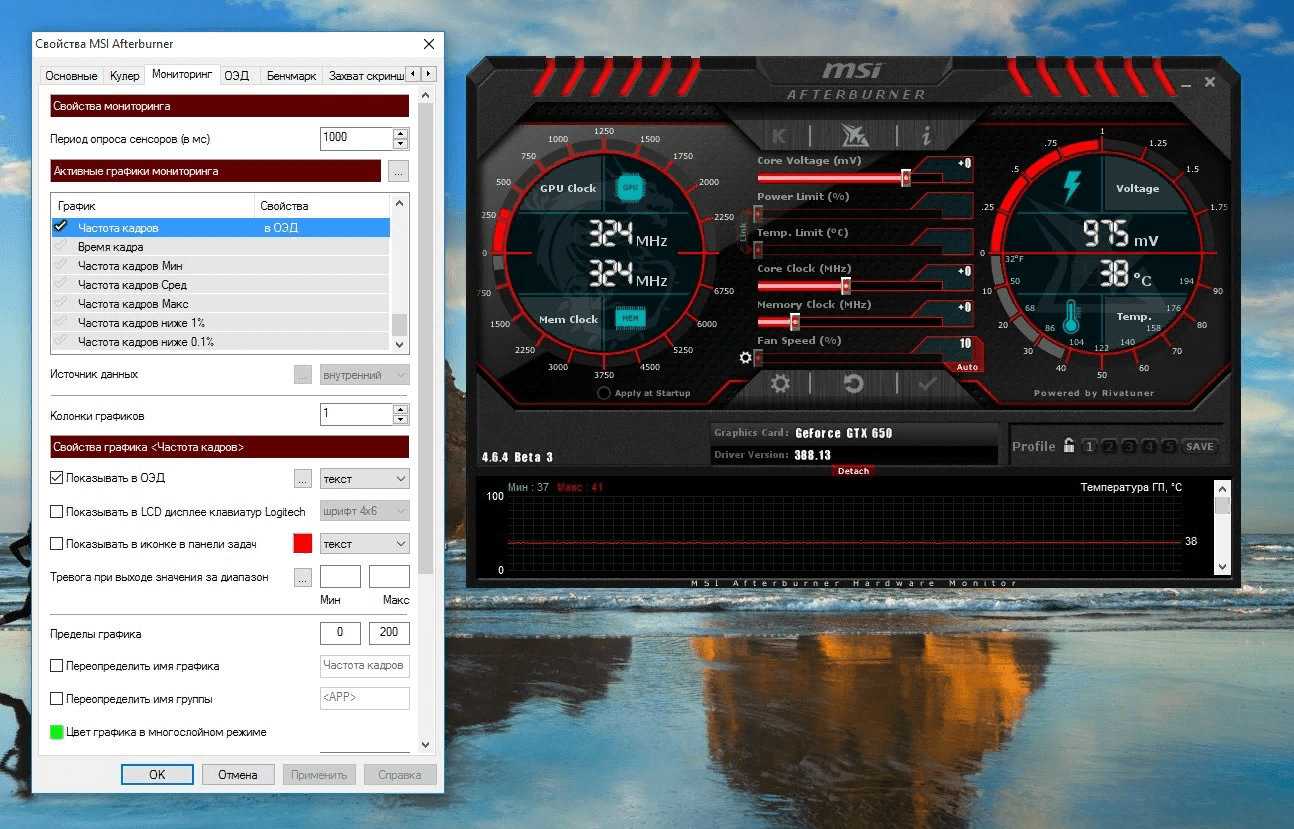The image size is (1294, 829).
Task: Select profile slot 1
Action: click(1090, 447)
